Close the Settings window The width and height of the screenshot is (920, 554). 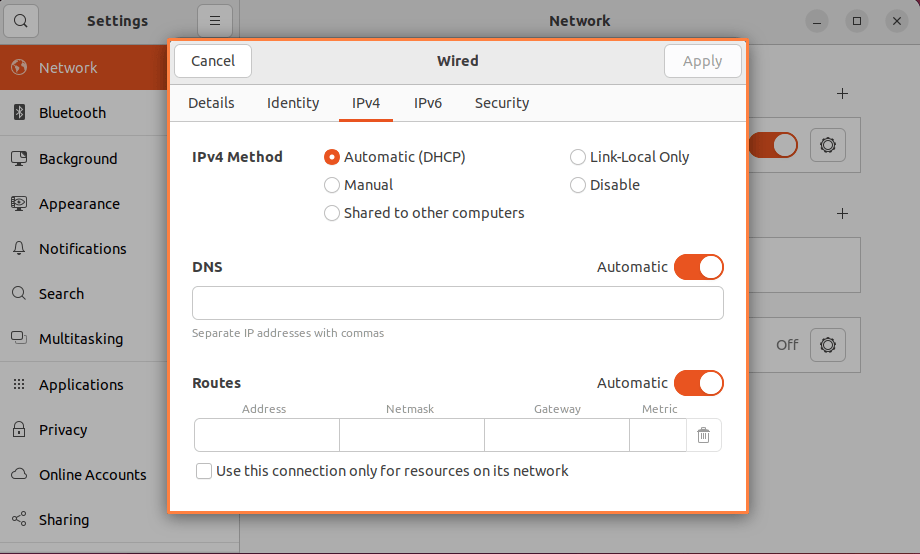point(897,21)
